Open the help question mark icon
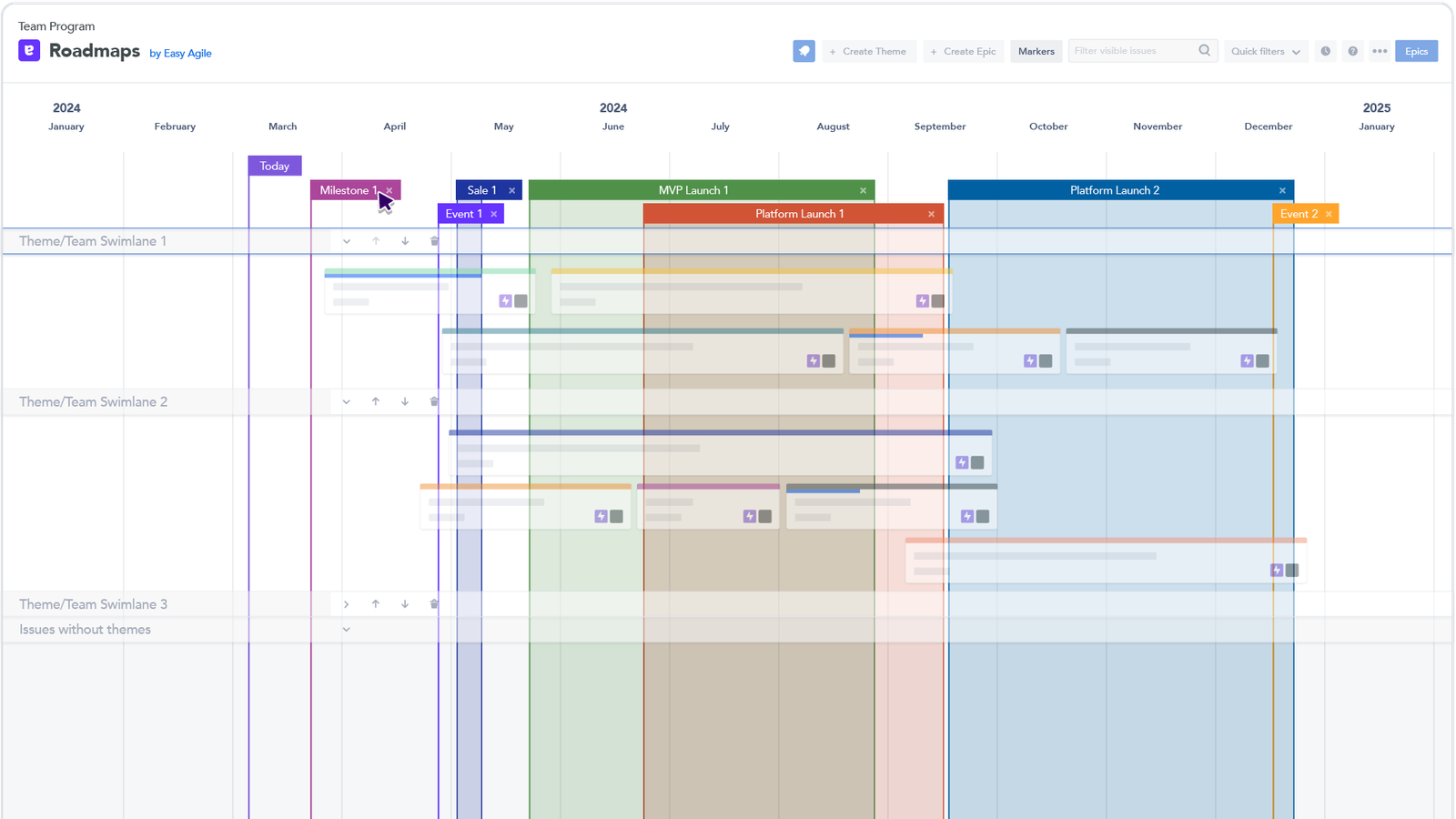The height and width of the screenshot is (819, 1456). 1353,51
